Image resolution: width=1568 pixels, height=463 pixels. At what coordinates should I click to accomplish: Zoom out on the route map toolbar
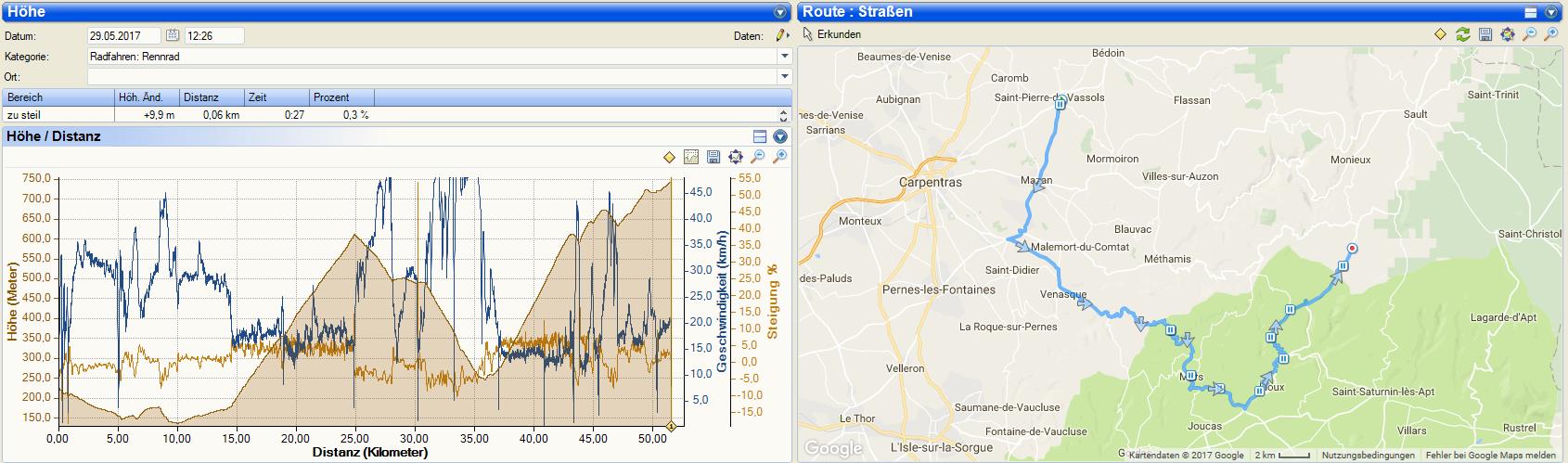coord(1530,34)
